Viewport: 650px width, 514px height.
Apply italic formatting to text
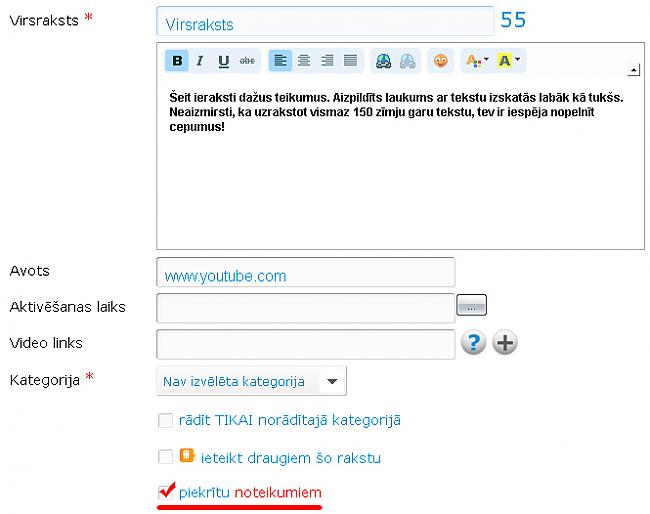pos(200,61)
